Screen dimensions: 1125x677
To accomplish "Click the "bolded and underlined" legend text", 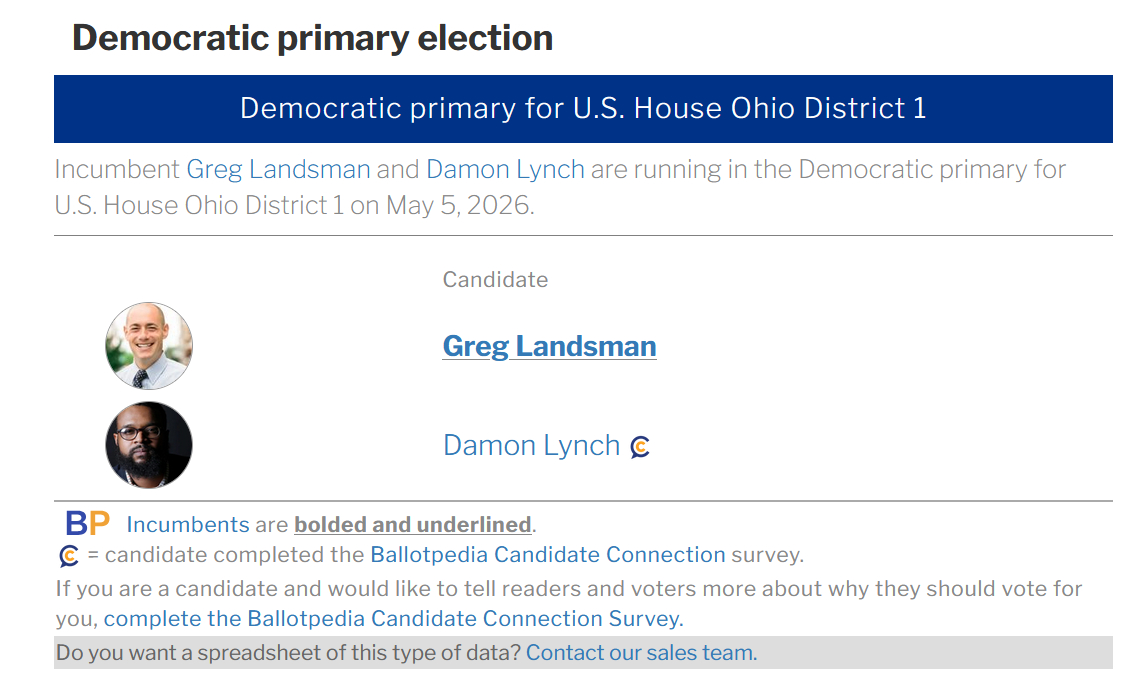I will pyautogui.click(x=412, y=524).
